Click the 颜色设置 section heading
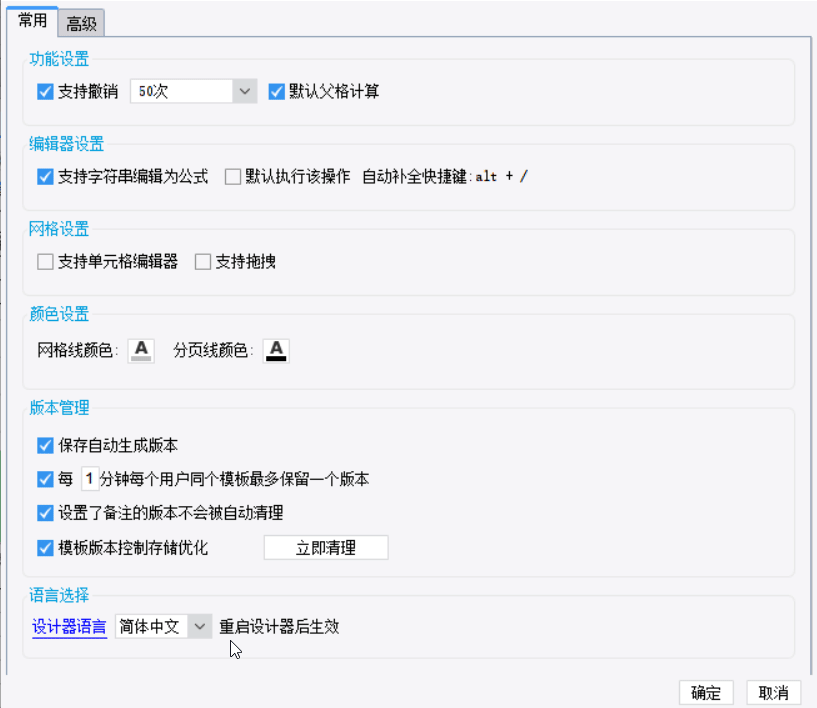Viewport: 817px width, 708px height. (59, 314)
